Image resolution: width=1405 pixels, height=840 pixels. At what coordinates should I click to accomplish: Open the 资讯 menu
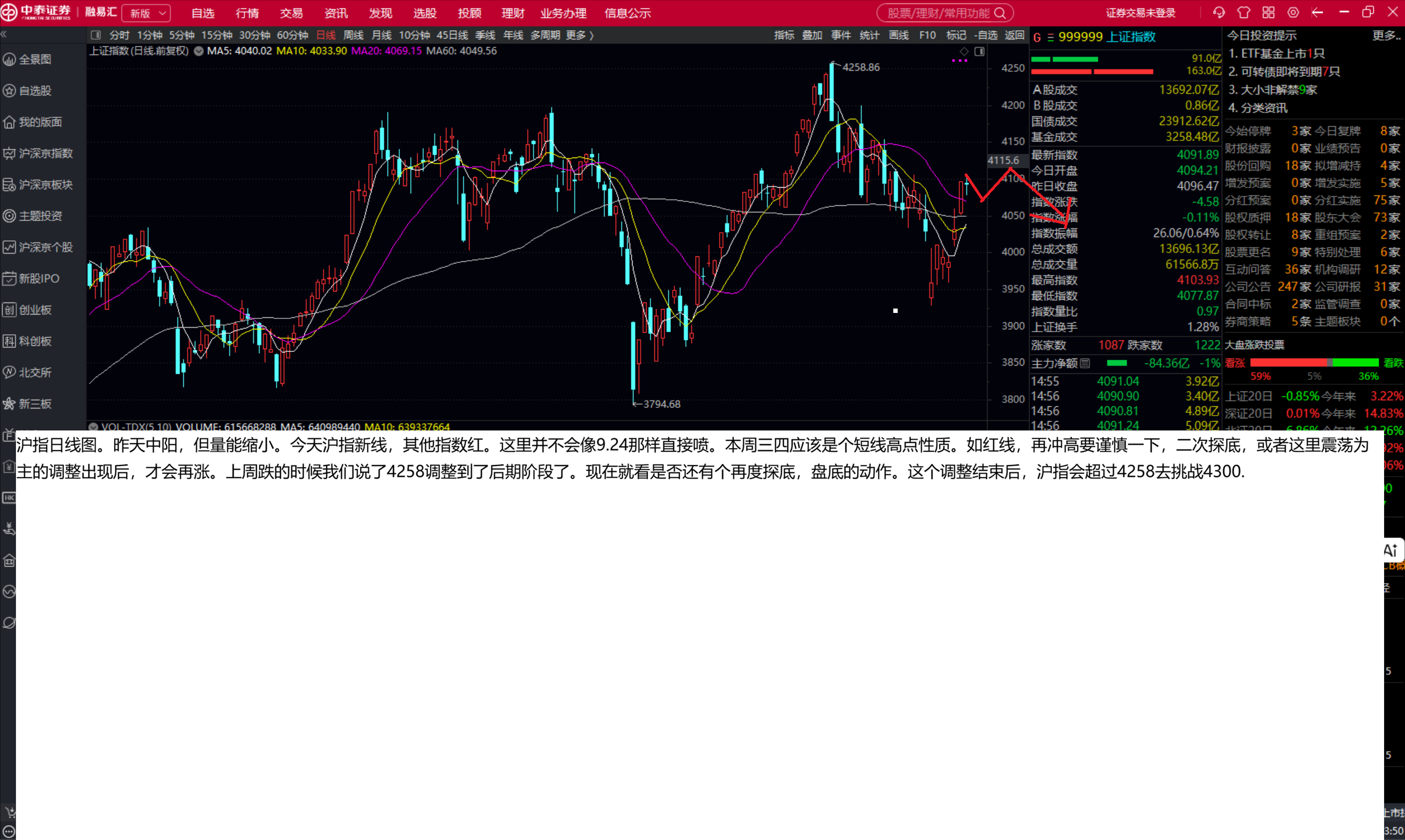point(335,13)
